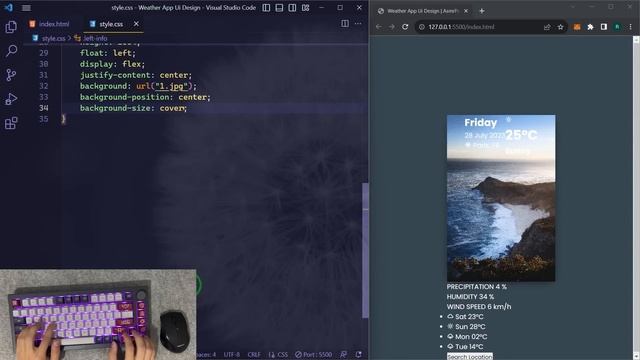Open the browser three-dot menu

point(631,27)
